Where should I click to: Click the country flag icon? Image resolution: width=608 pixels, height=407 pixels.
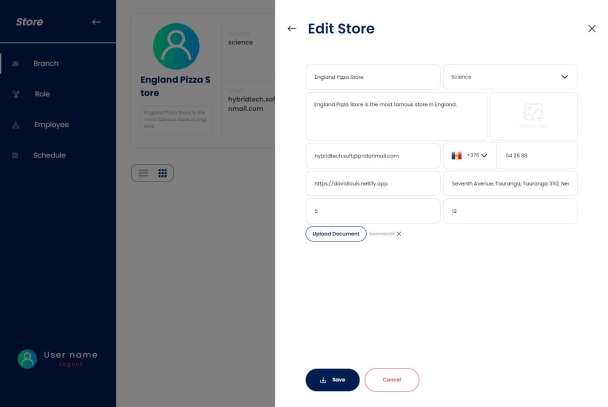tap(456, 156)
